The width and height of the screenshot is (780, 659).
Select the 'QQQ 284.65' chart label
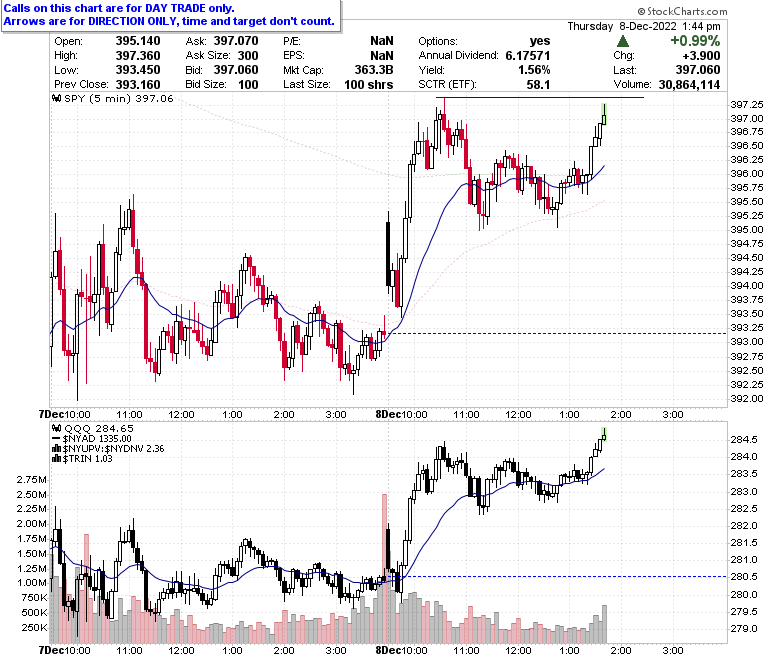(99, 428)
